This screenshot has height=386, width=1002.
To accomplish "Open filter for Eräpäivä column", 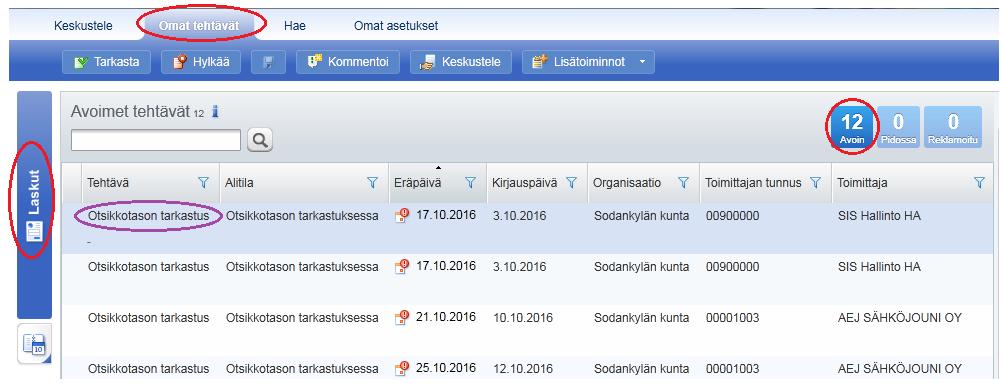I will [470, 183].
